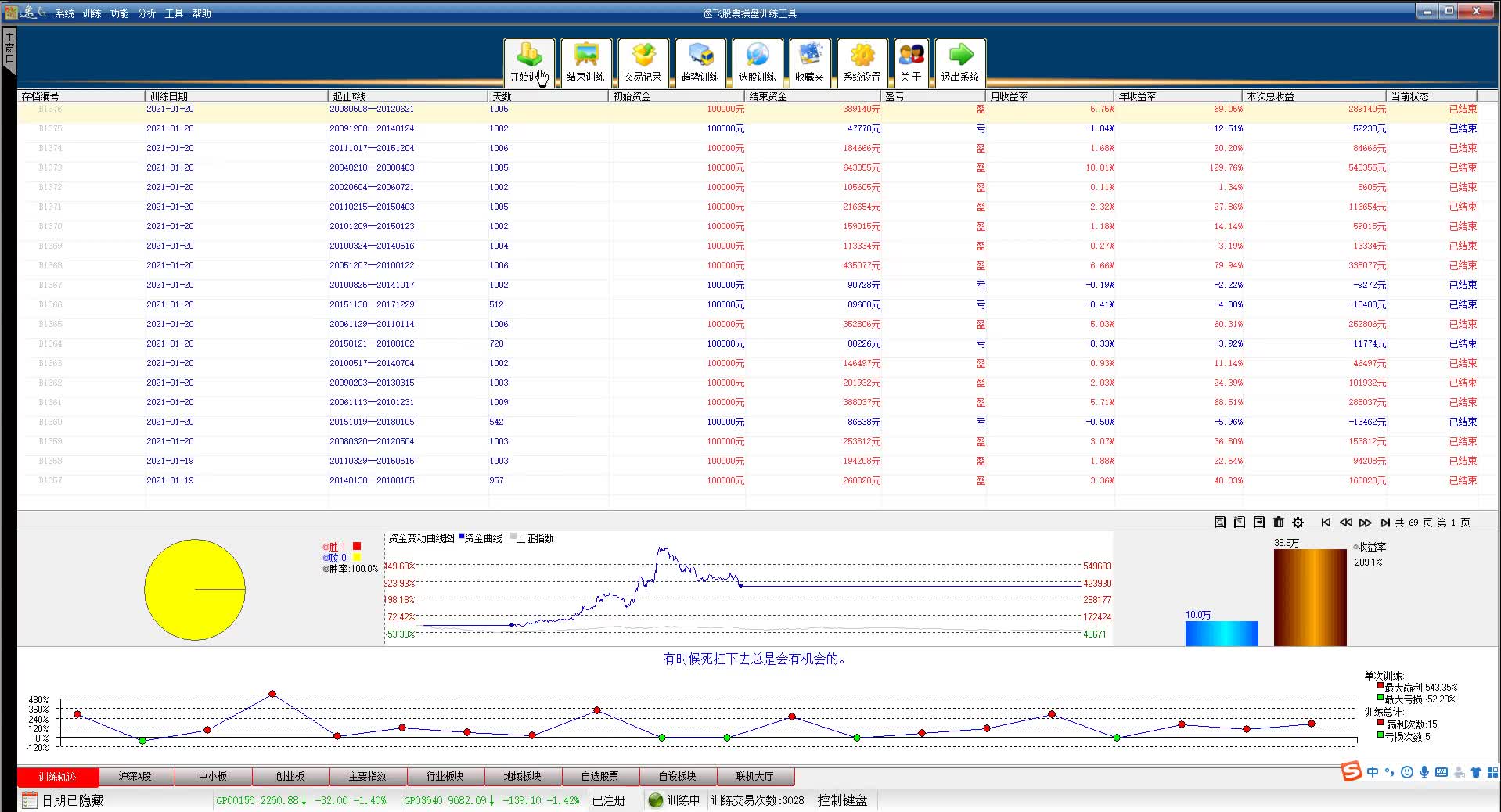Toggle the Sogou punctuation mode icon
The image size is (1501, 812).
[x=1390, y=772]
